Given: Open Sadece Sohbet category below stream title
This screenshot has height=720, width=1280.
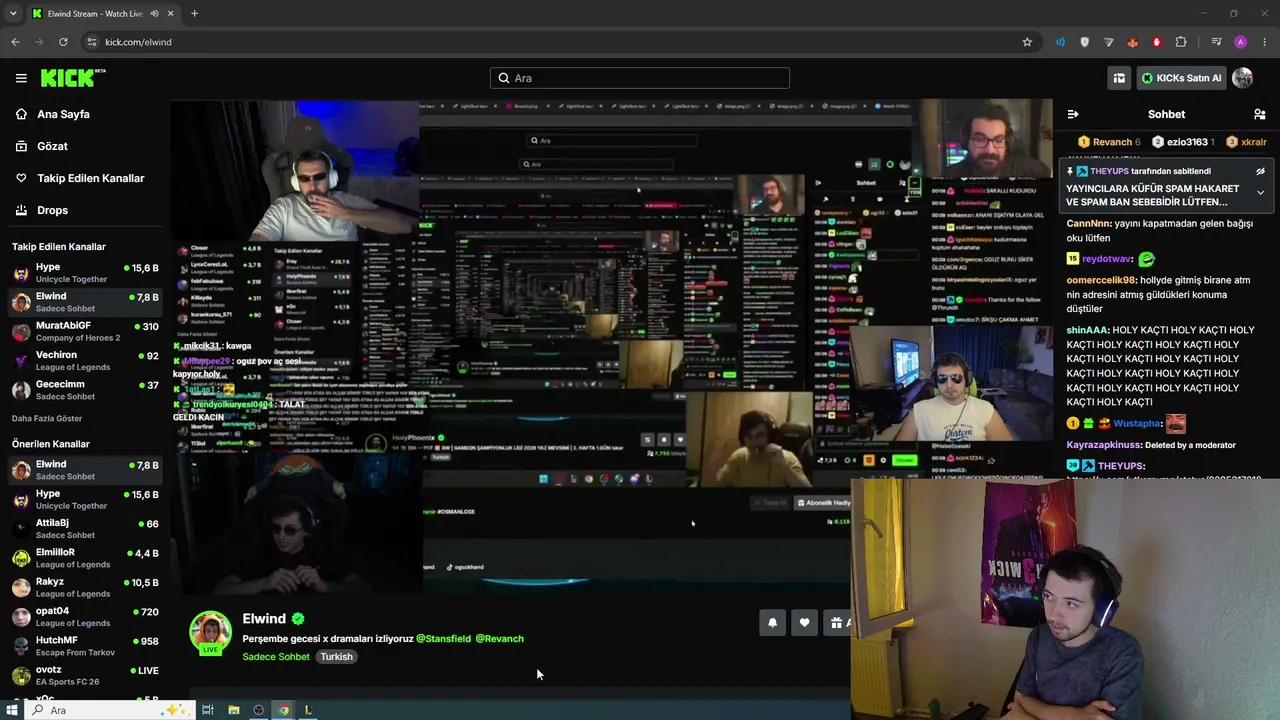Looking at the screenshot, I should pos(276,657).
